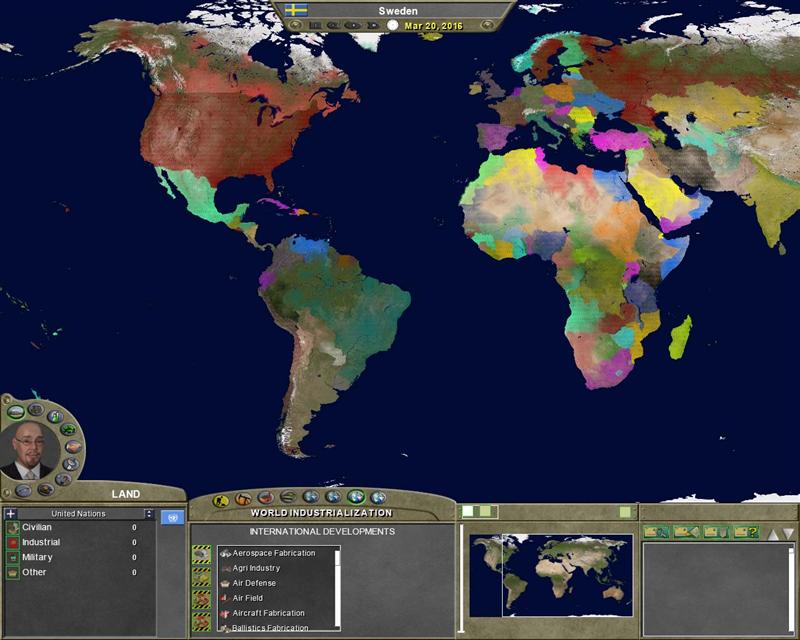Click the message help question-mark icon
Screen dimensions: 800x640
click(747, 532)
